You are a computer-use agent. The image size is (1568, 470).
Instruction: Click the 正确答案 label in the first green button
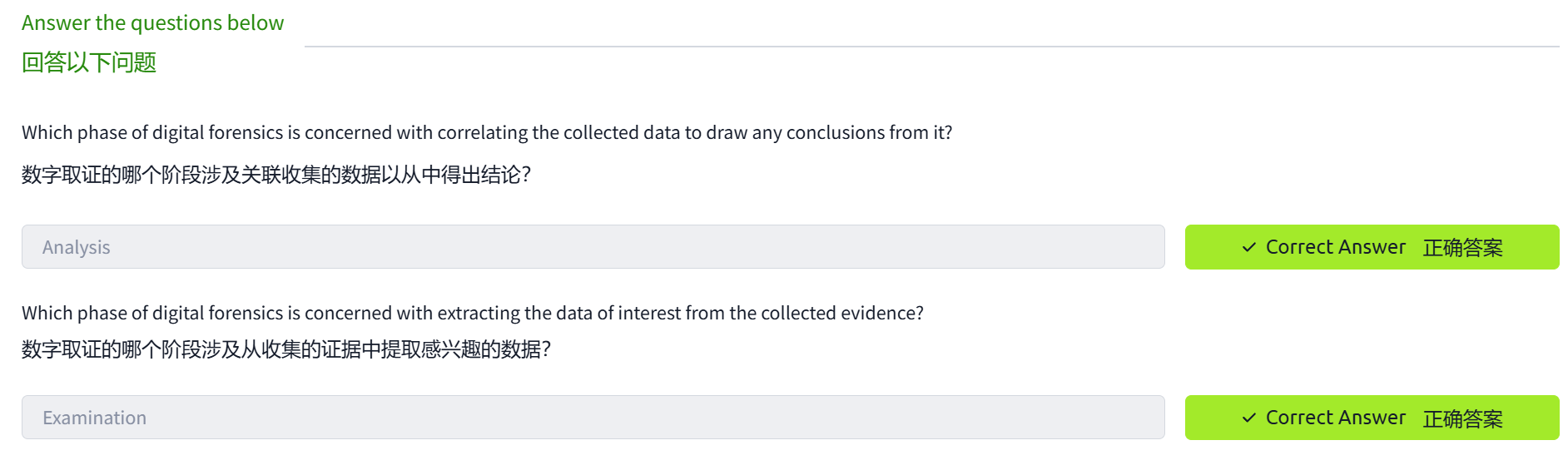click(x=1462, y=248)
